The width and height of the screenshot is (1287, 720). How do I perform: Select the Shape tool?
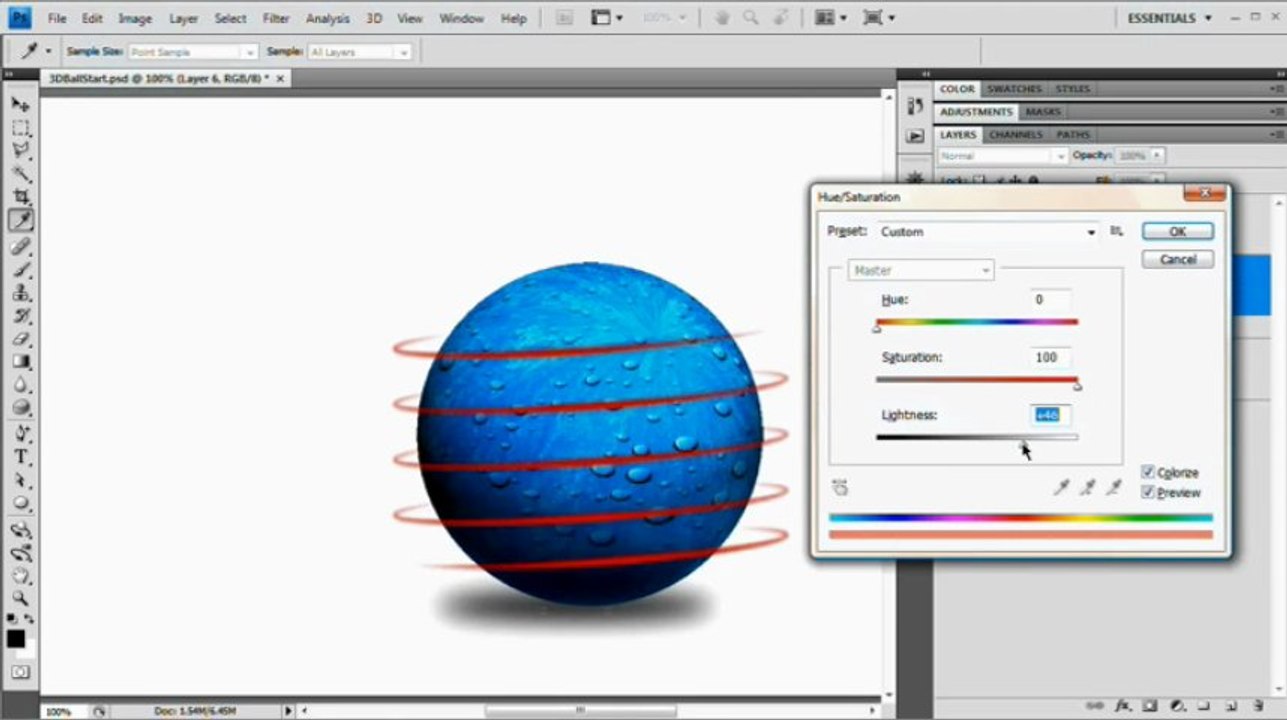pos(20,503)
